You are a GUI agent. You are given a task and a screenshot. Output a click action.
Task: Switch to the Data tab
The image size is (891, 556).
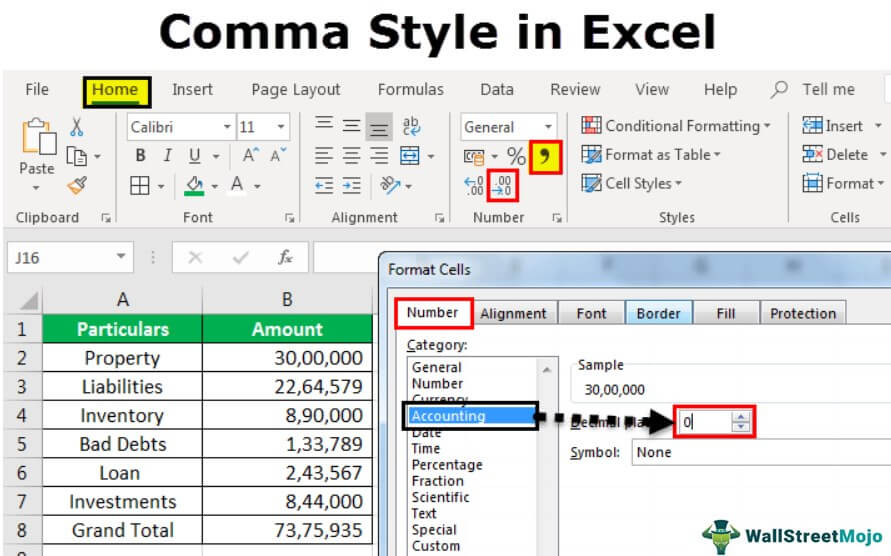(x=497, y=89)
